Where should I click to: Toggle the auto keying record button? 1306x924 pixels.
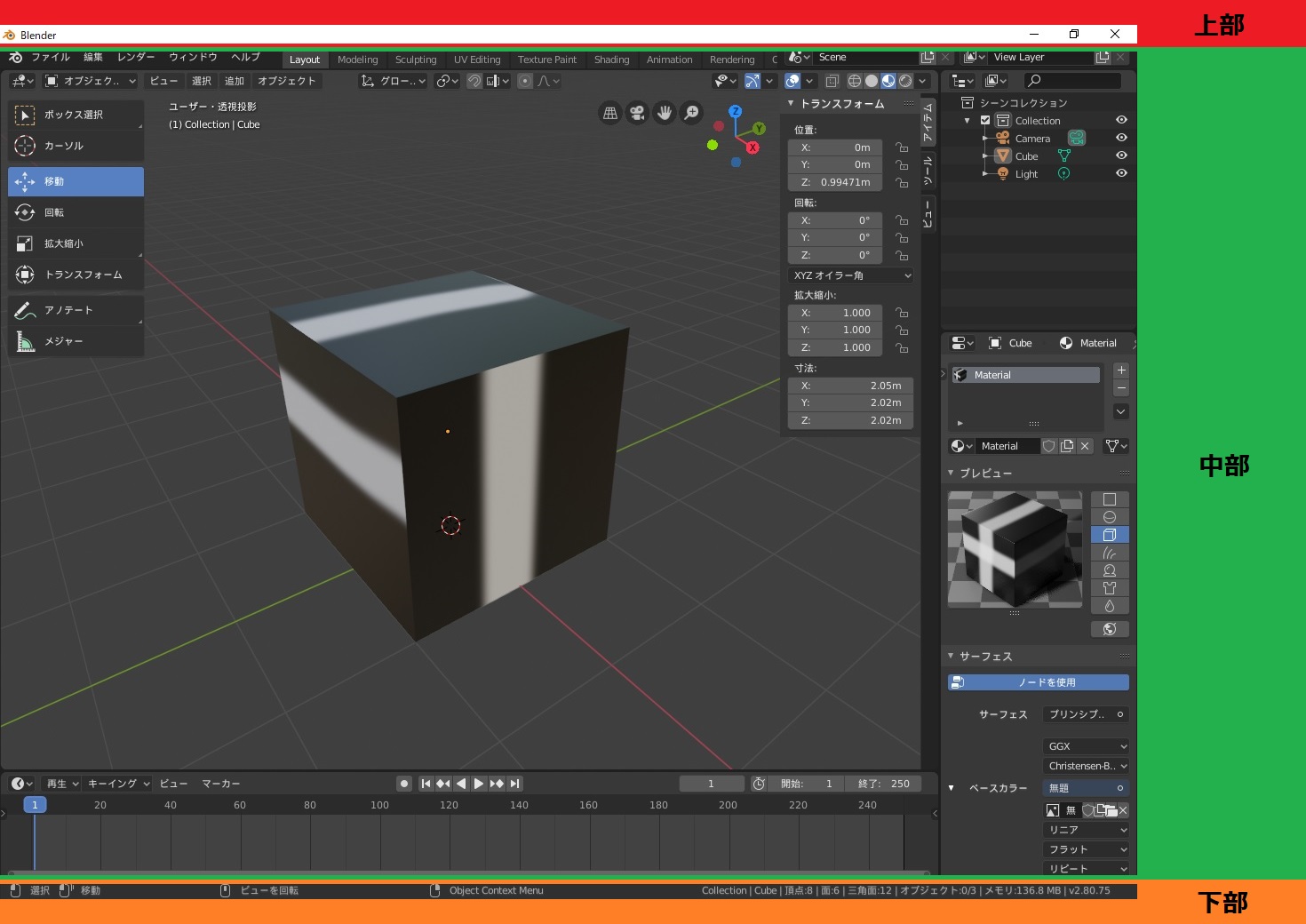pos(404,784)
